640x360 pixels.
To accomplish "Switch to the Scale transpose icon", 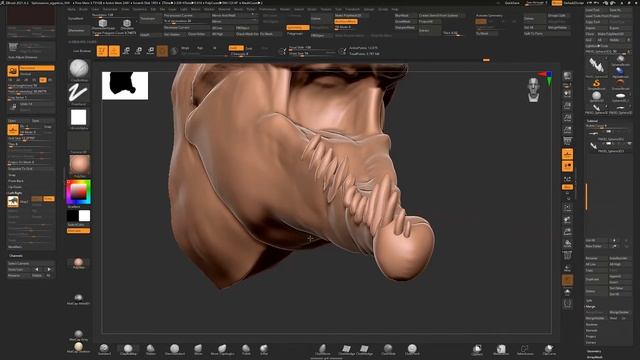I will click(138, 51).
